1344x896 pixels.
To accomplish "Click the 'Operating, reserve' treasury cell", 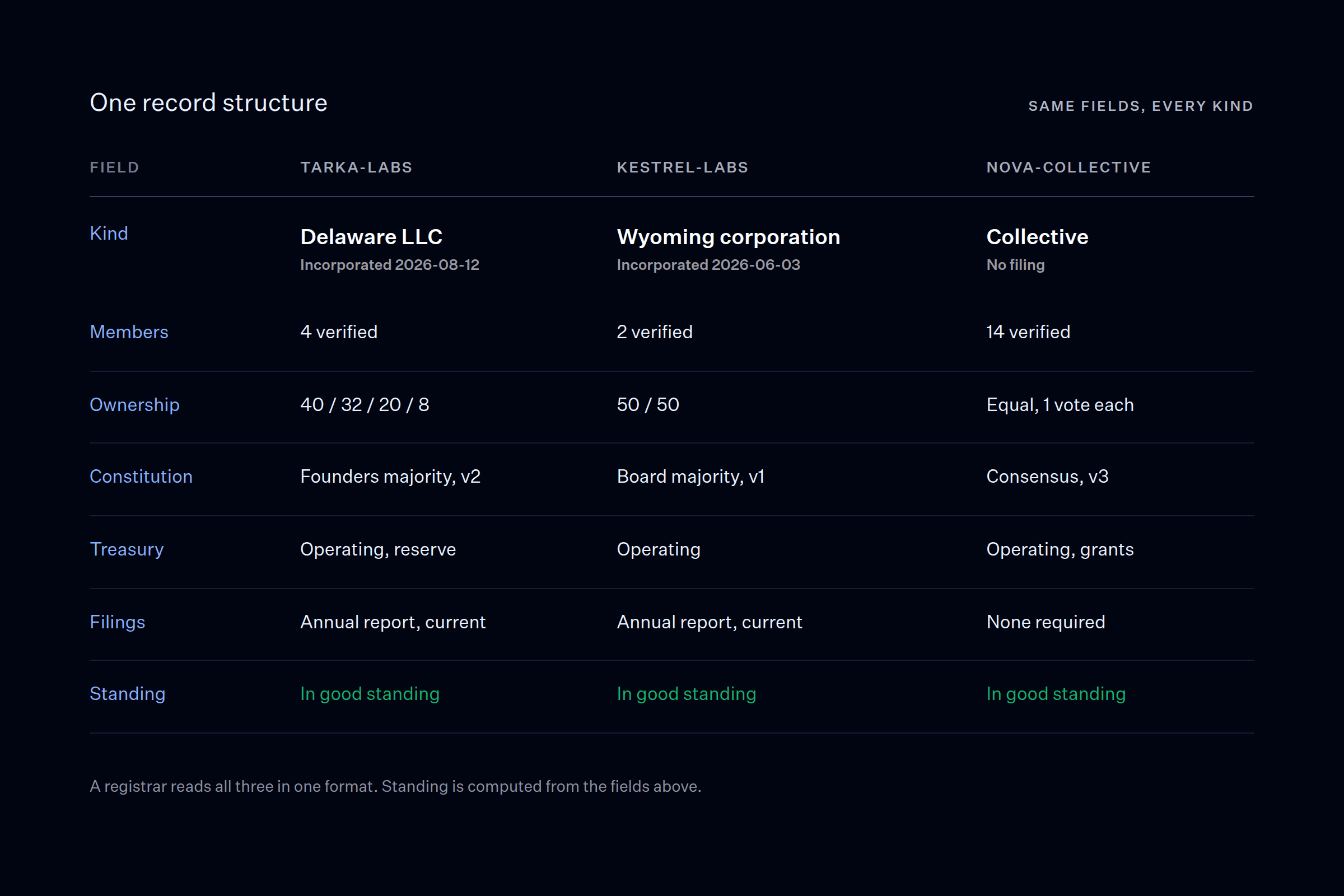I will [379, 550].
